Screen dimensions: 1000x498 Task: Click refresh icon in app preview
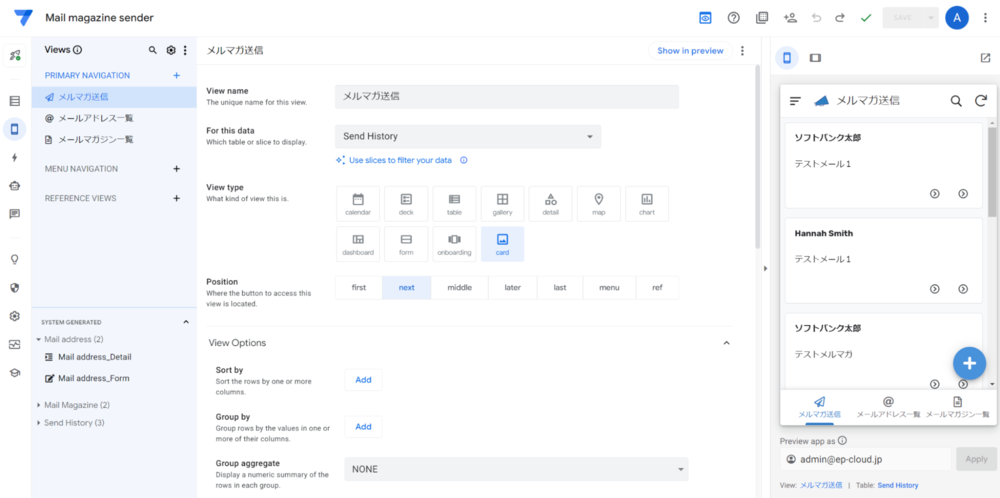pyautogui.click(x=981, y=101)
